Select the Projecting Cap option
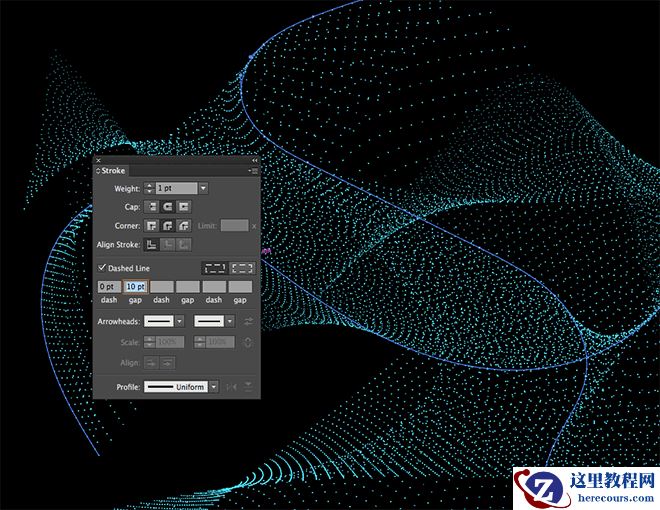This screenshot has width=660, height=510. click(x=184, y=207)
